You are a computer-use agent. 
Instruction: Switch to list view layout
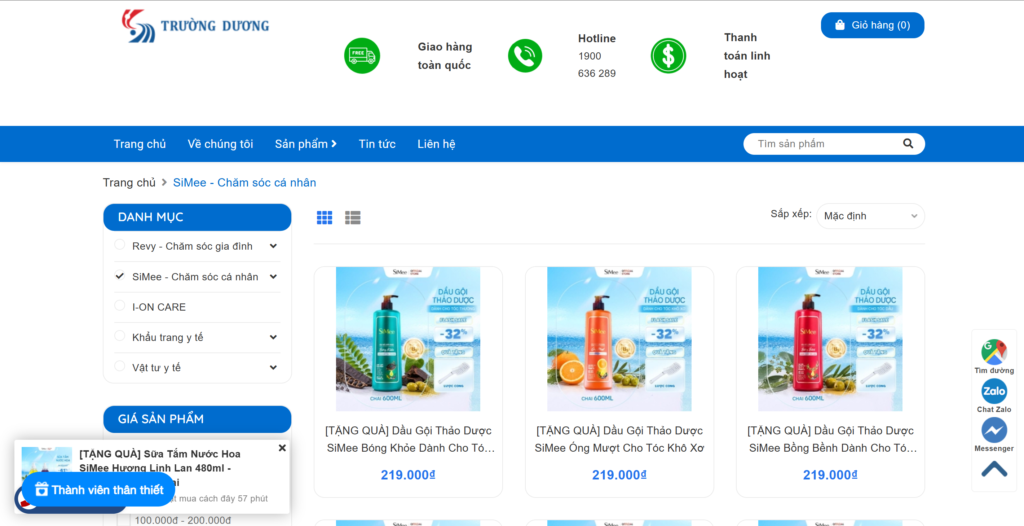pos(353,218)
